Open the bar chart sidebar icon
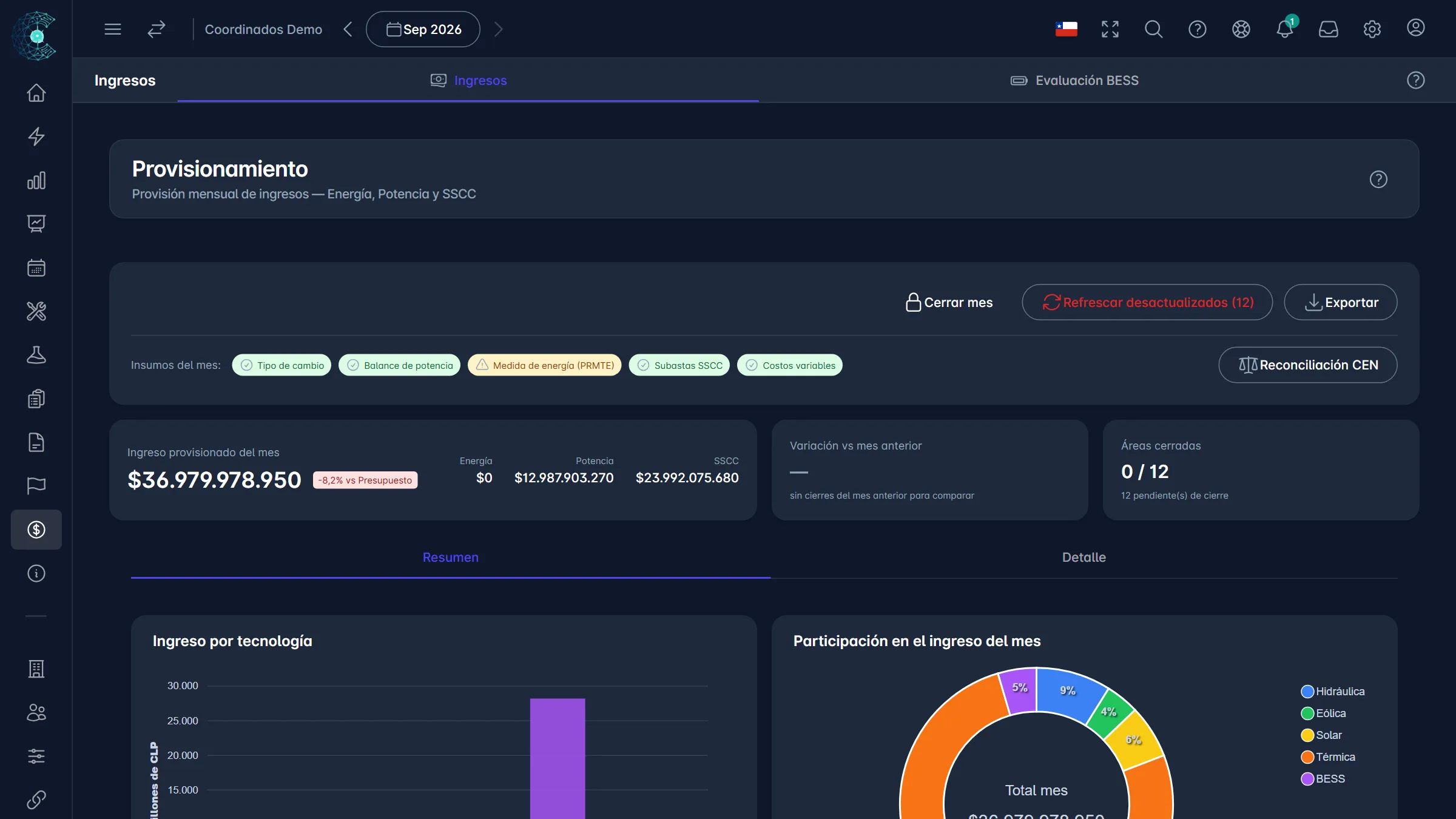 pyautogui.click(x=36, y=180)
